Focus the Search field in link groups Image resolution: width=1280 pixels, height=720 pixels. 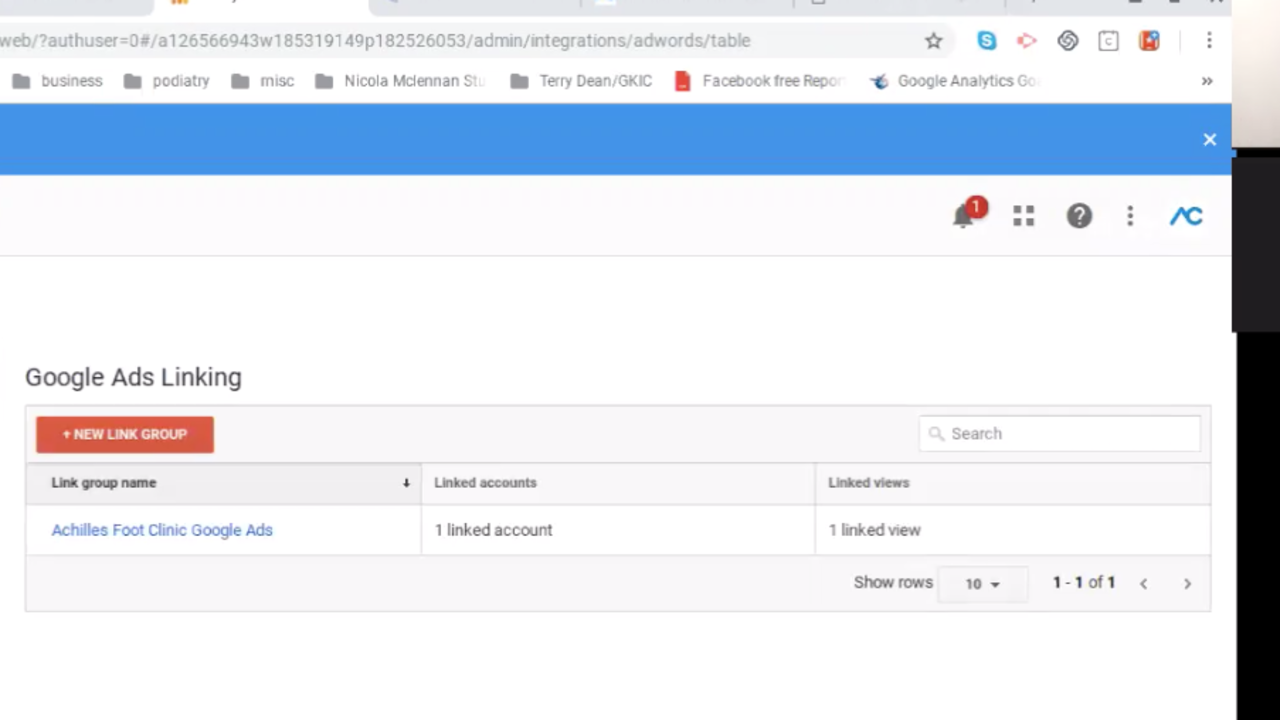pyautogui.click(x=1060, y=434)
